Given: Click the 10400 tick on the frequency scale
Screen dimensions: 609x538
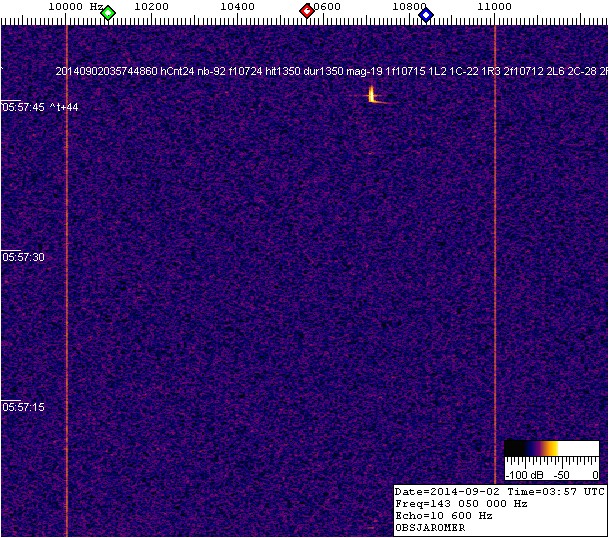Looking at the screenshot, I should coord(237,7).
